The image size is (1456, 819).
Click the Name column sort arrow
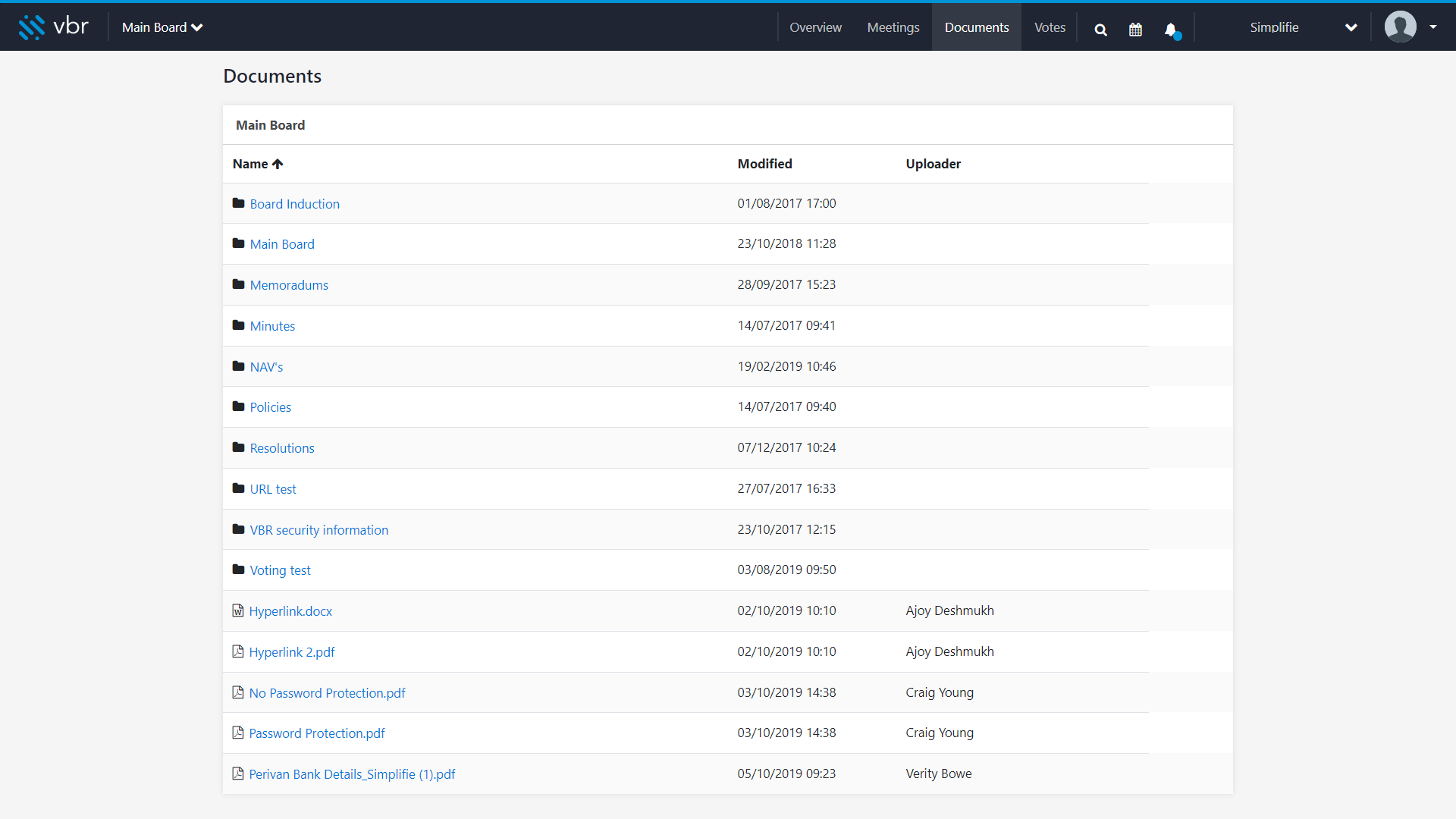(278, 164)
